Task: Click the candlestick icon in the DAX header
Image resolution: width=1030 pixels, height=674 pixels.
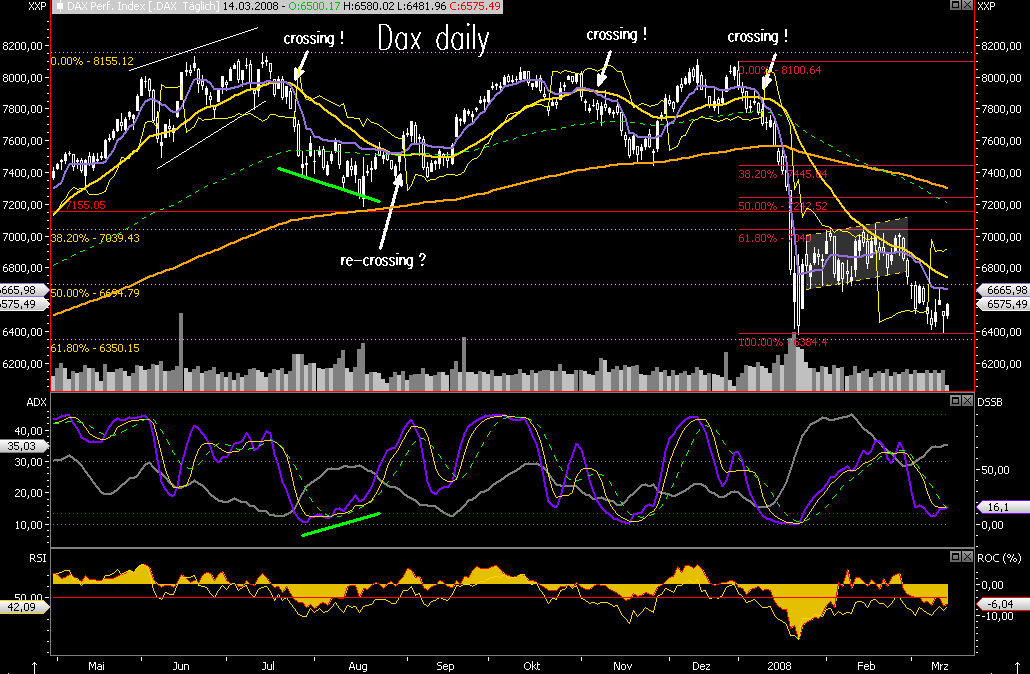Action: pos(60,7)
